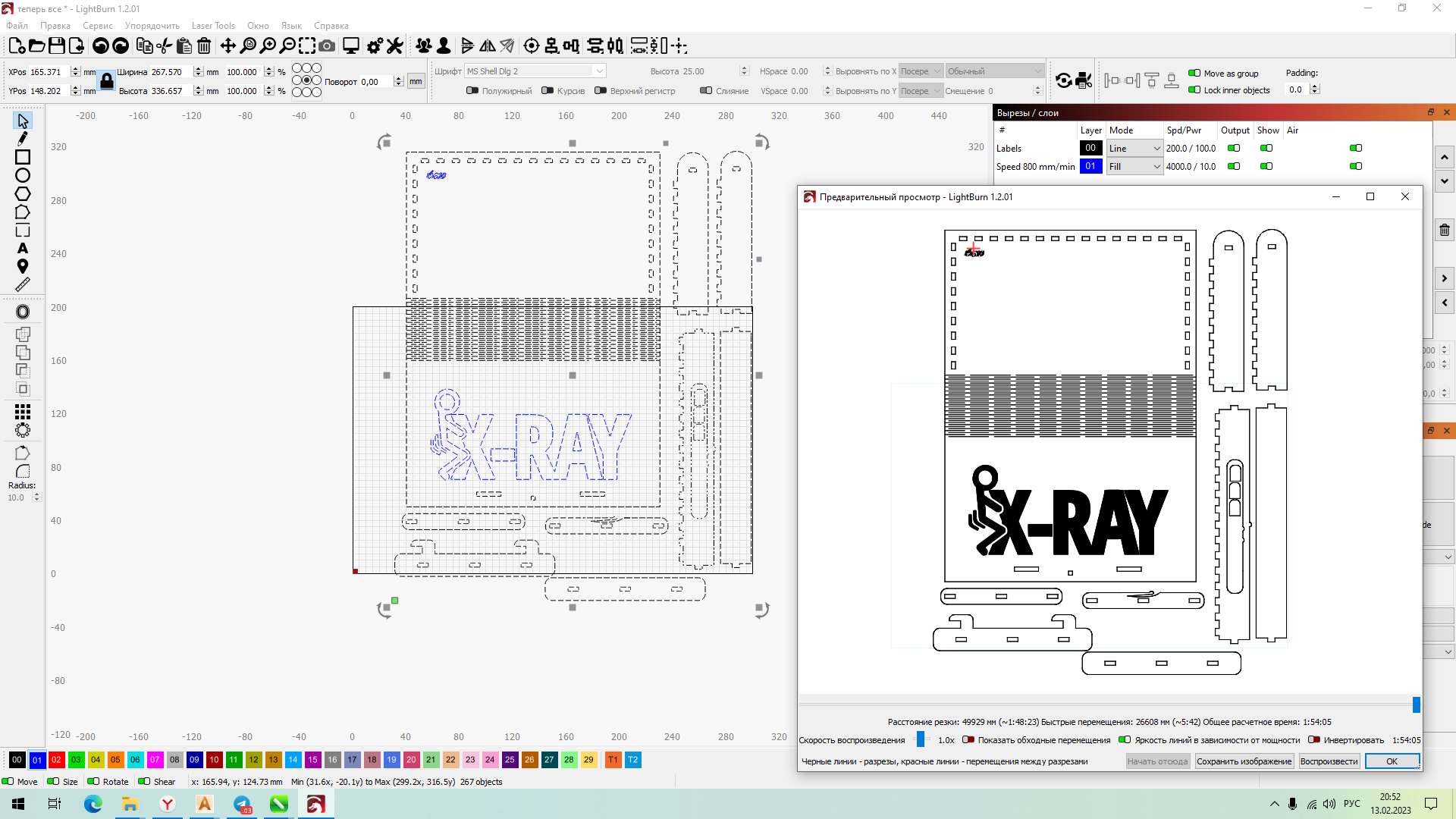Pick red palette swatch 02
Image resolution: width=1456 pixels, height=819 pixels.
pos(56,760)
